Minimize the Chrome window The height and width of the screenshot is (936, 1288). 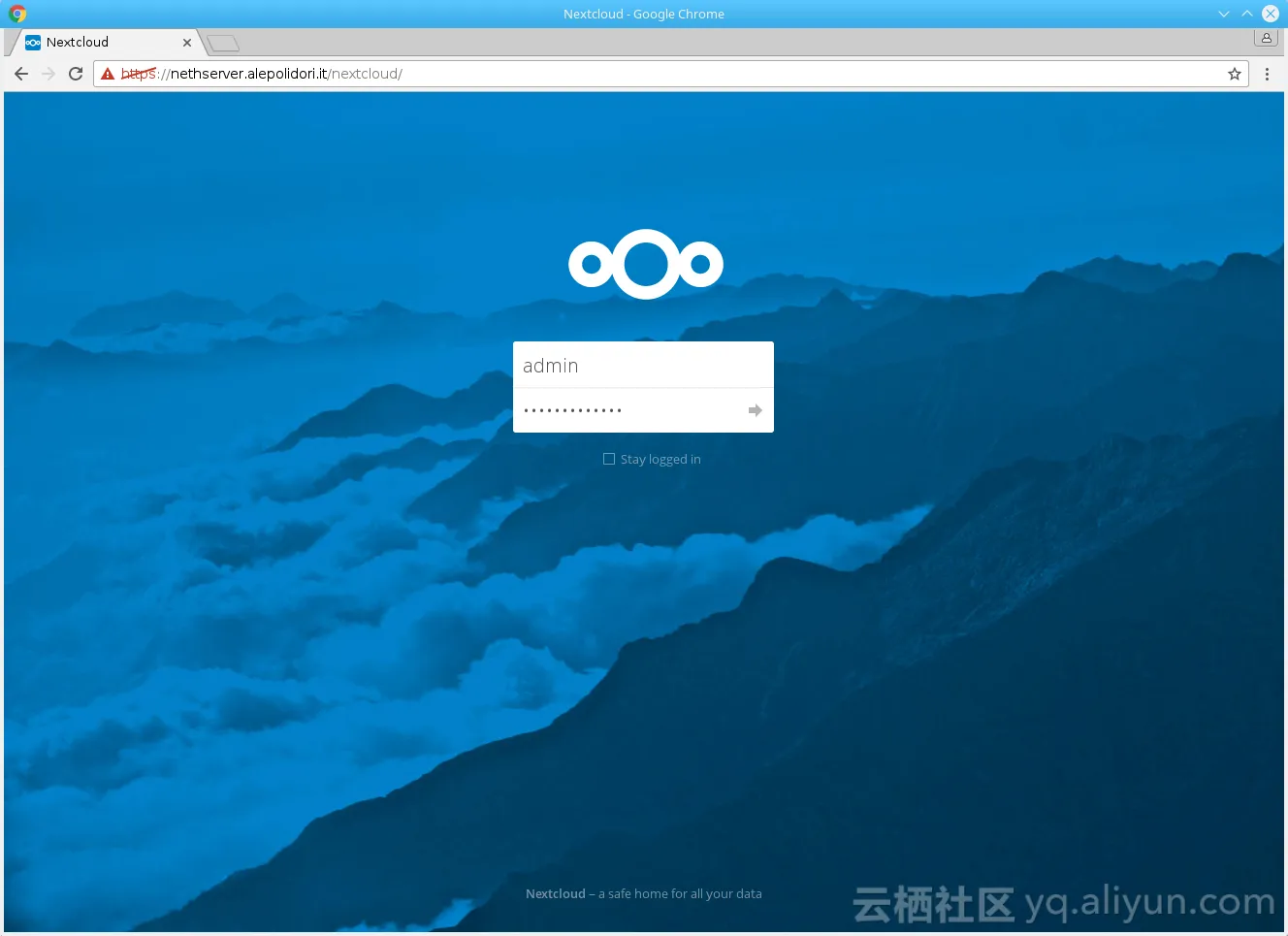1224,14
